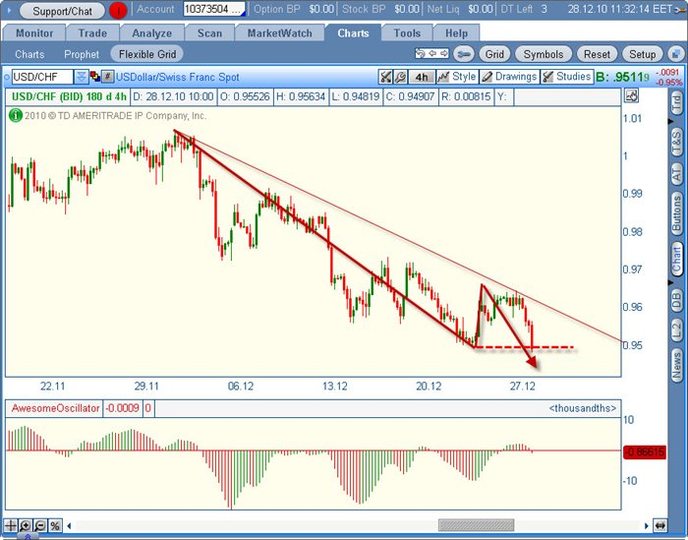Select the Prophet sub-tab

pos(82,54)
